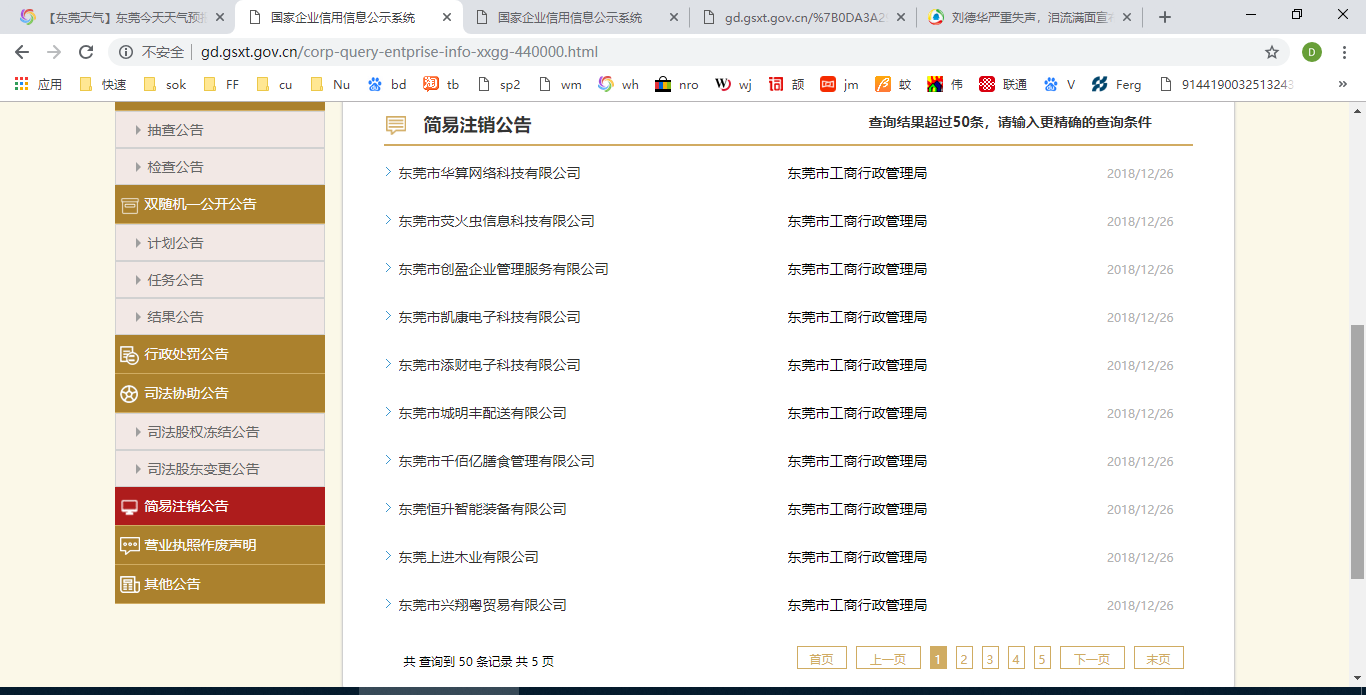Open the 检查公告 submenu item
Screen dimensions: 1366x695
[220, 167]
